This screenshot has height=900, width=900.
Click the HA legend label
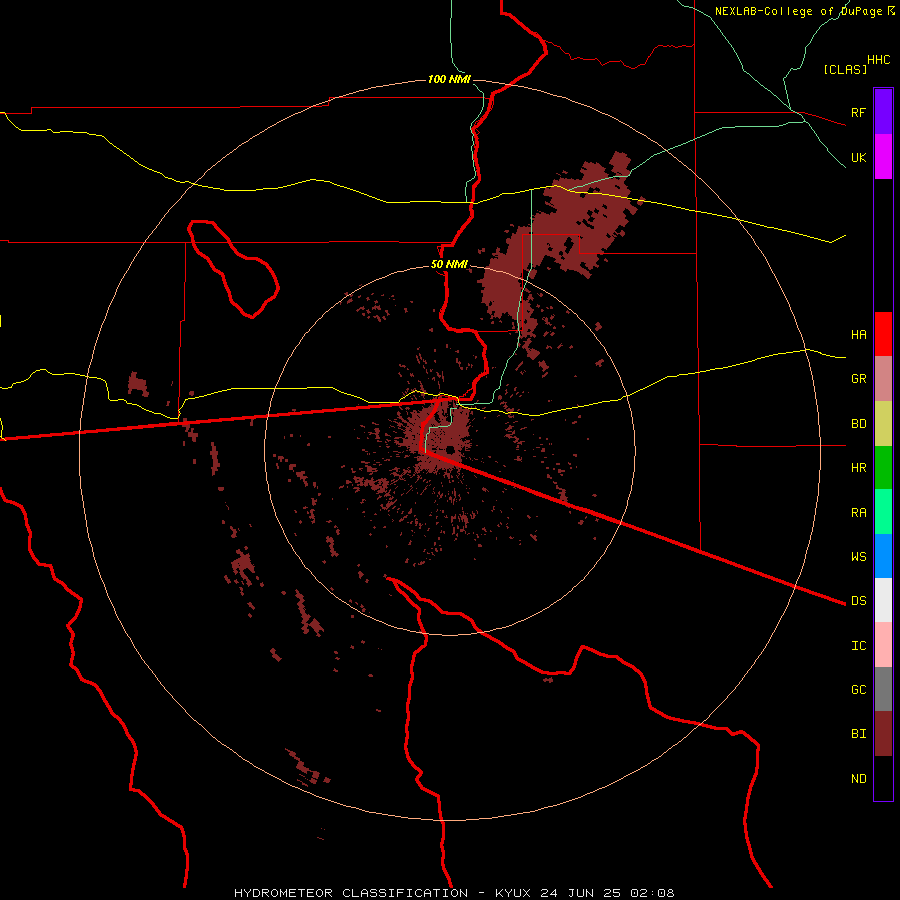coord(858,334)
